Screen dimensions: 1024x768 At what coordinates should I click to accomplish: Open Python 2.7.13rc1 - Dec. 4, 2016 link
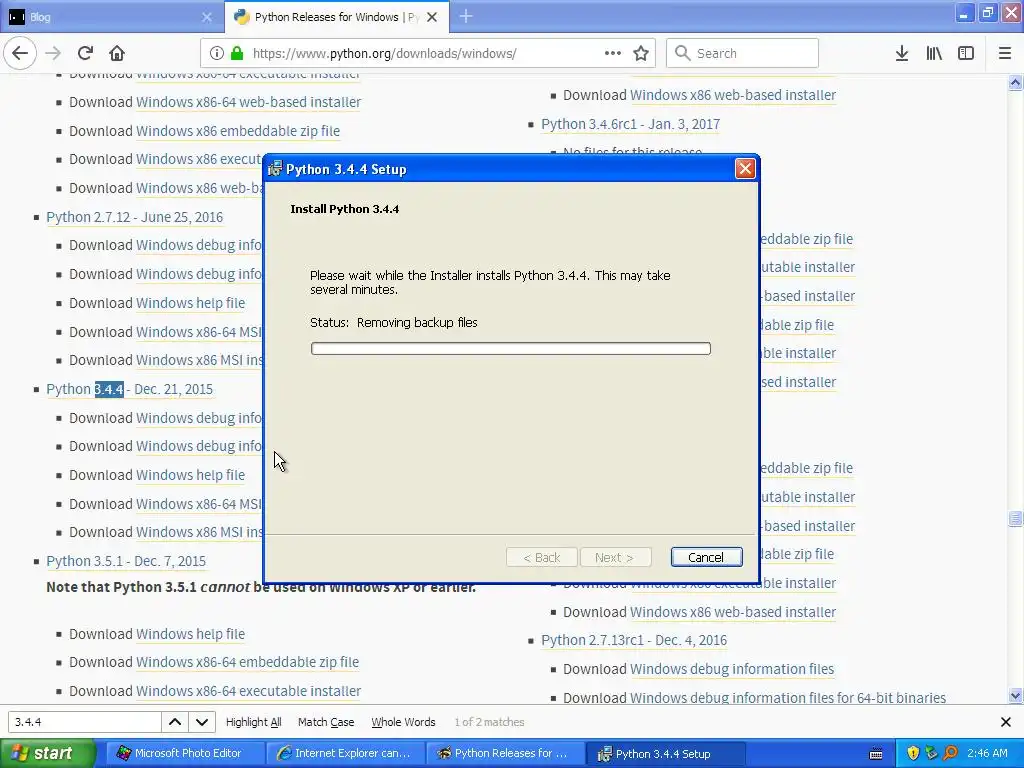pyautogui.click(x=633, y=640)
